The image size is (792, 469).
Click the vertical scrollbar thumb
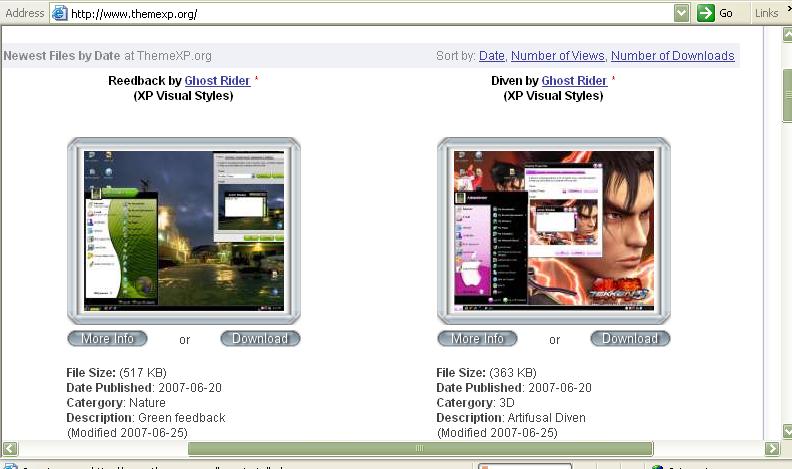(x=787, y=95)
